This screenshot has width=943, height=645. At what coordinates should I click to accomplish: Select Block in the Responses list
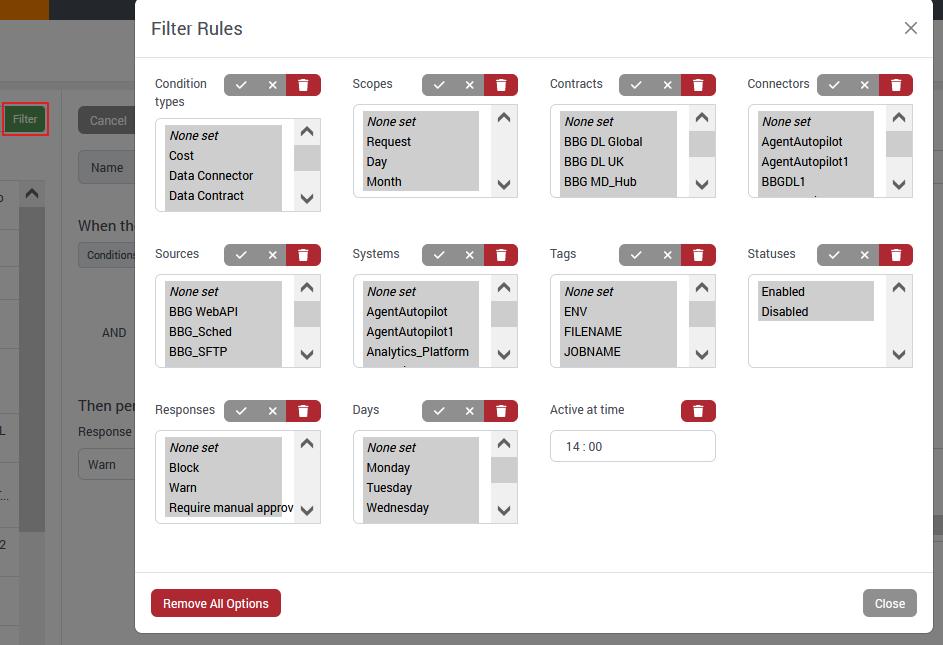(184, 468)
